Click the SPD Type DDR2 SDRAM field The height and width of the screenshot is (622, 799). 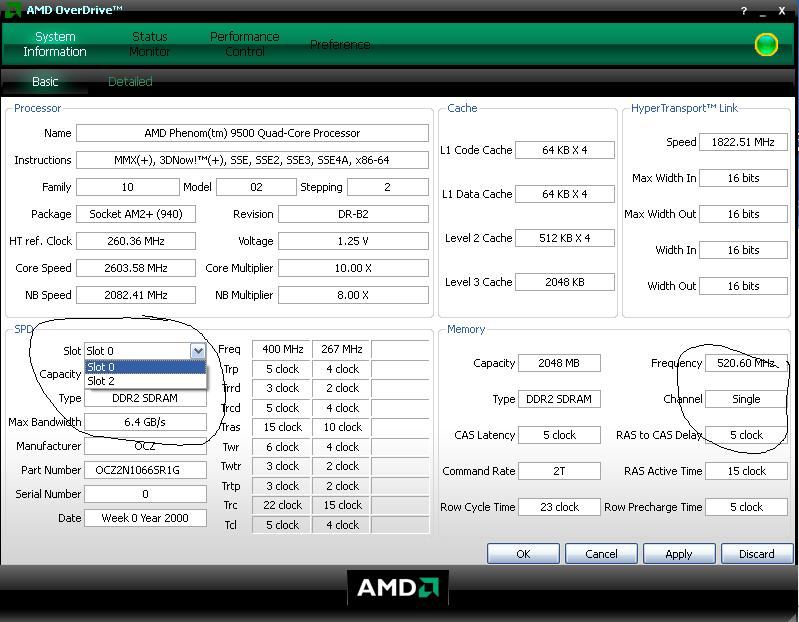[145, 398]
